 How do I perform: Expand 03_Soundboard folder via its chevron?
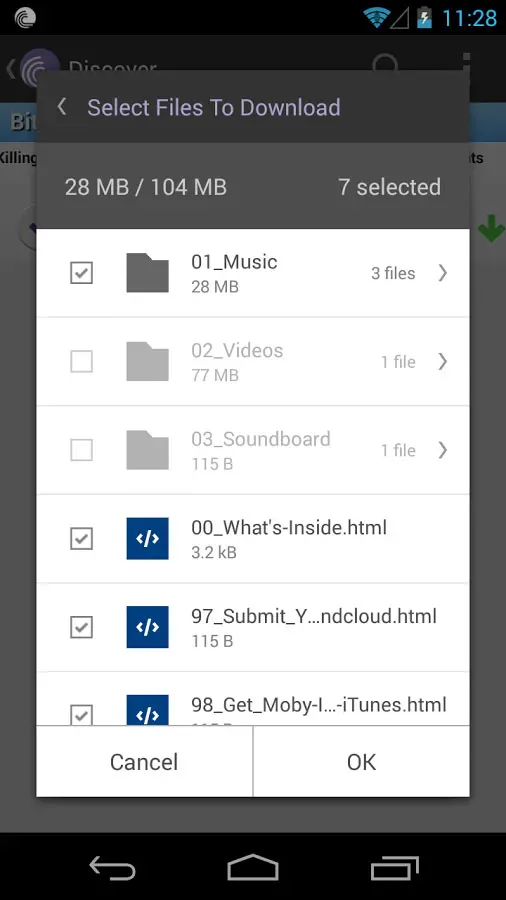pyautogui.click(x=442, y=450)
